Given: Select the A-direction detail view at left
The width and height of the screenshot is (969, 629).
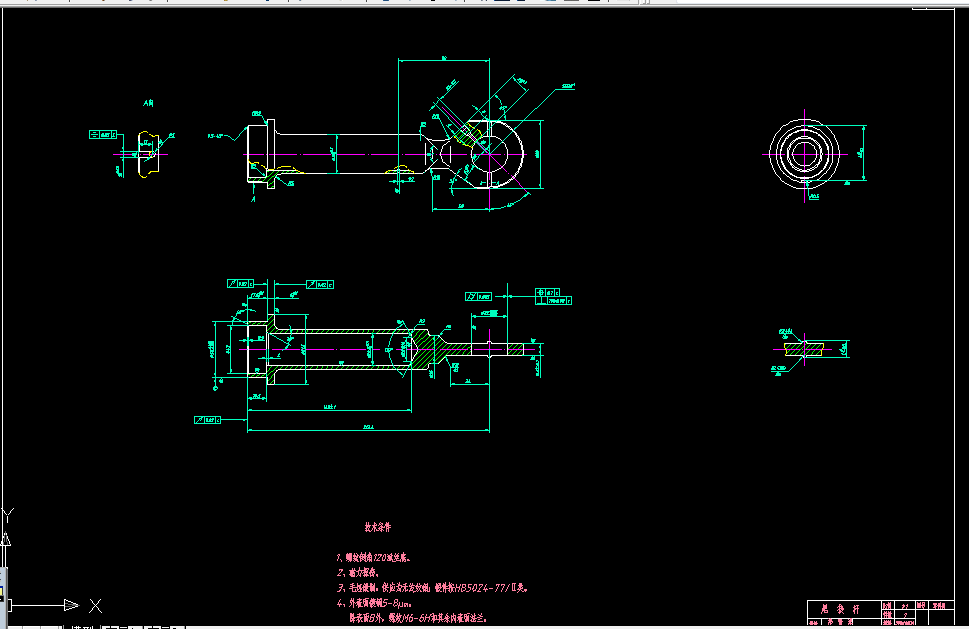Looking at the screenshot, I should [x=148, y=154].
